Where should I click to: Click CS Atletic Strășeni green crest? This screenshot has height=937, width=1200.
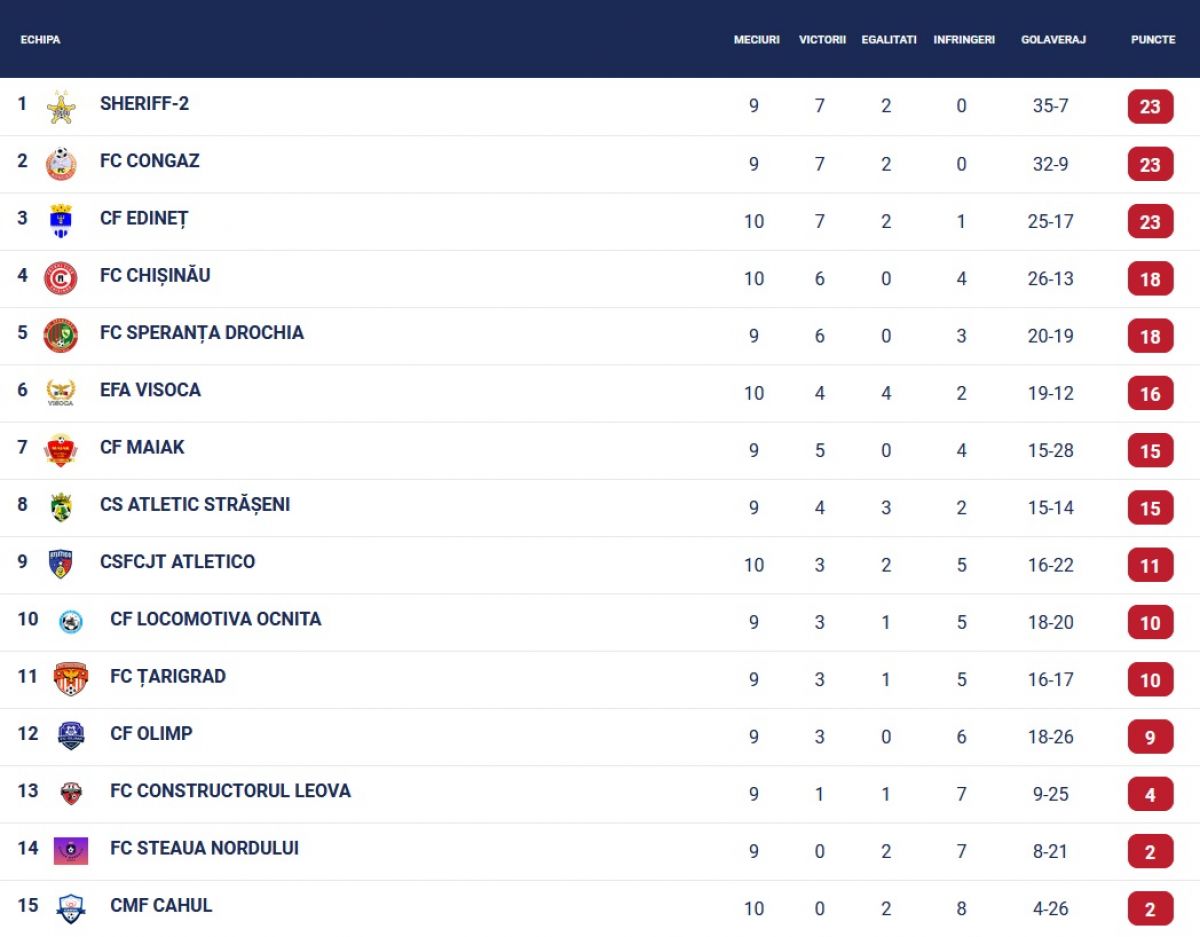coord(61,507)
